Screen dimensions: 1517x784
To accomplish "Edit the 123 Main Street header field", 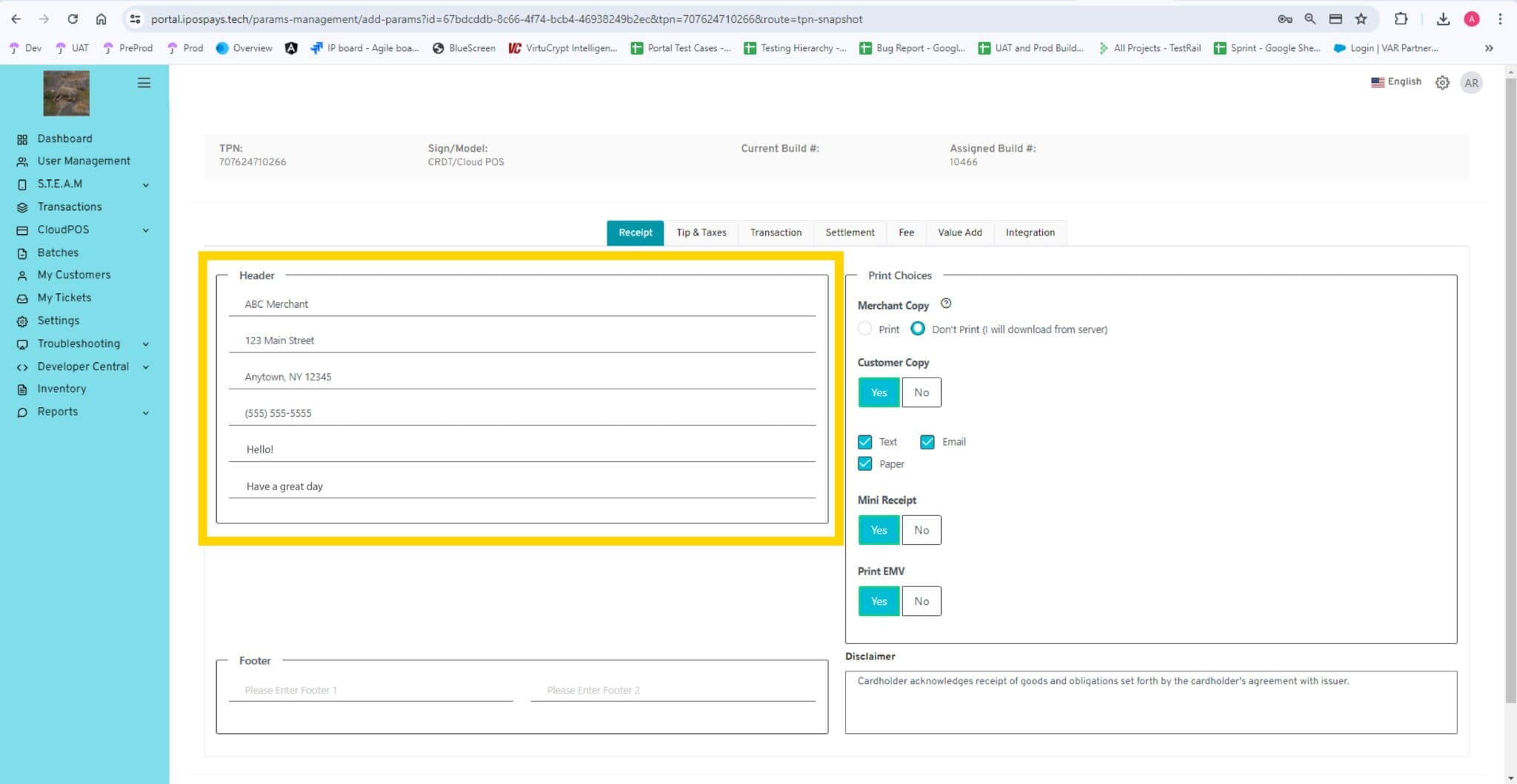I will pyautogui.click(x=522, y=341).
